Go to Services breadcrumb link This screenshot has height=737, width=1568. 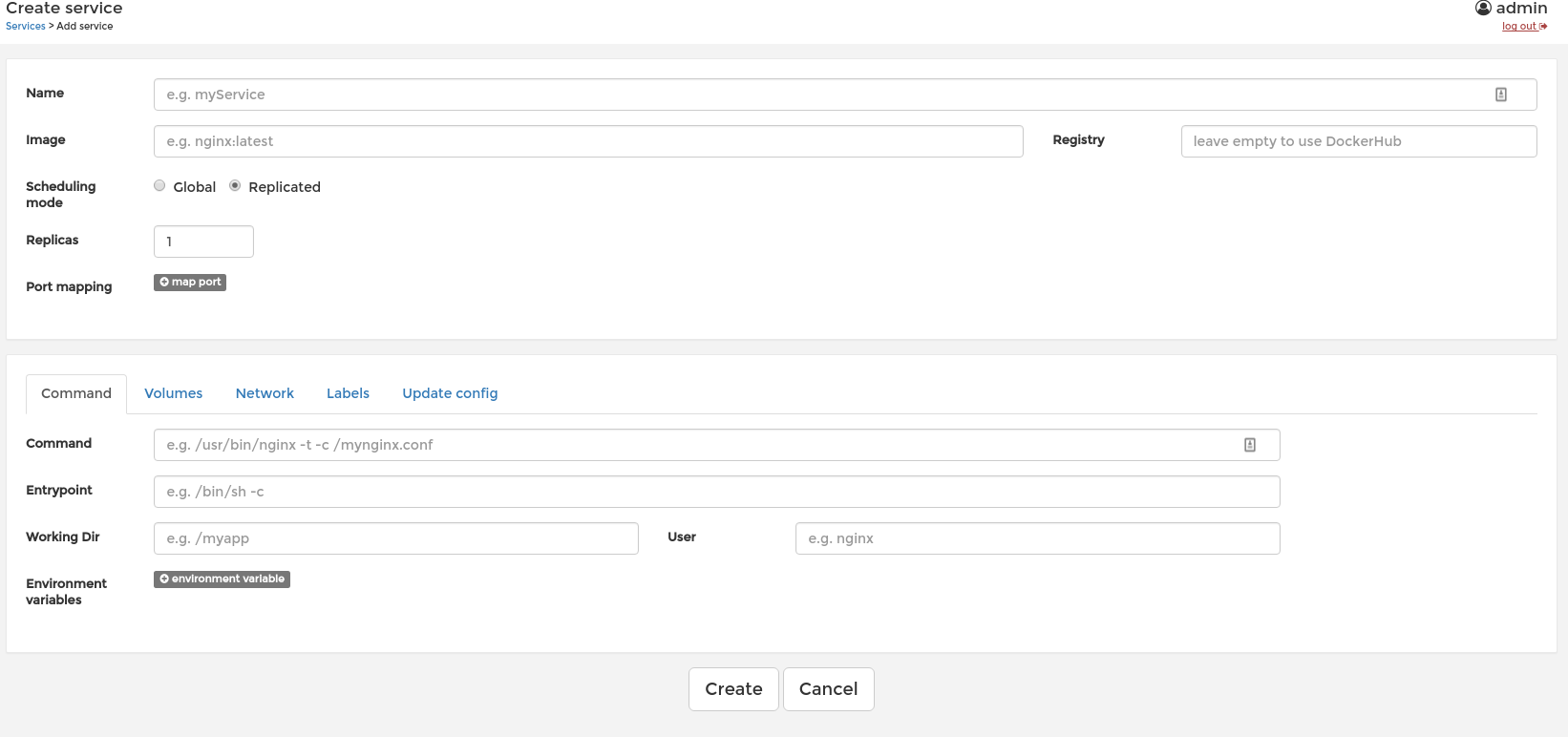26,27
